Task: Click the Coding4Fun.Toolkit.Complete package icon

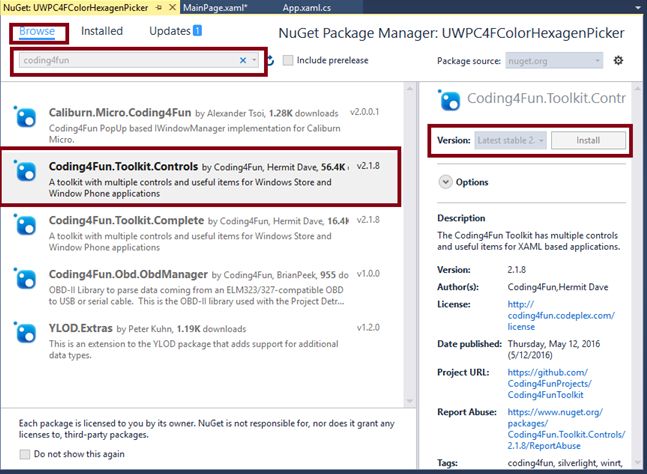Action: click(26, 225)
